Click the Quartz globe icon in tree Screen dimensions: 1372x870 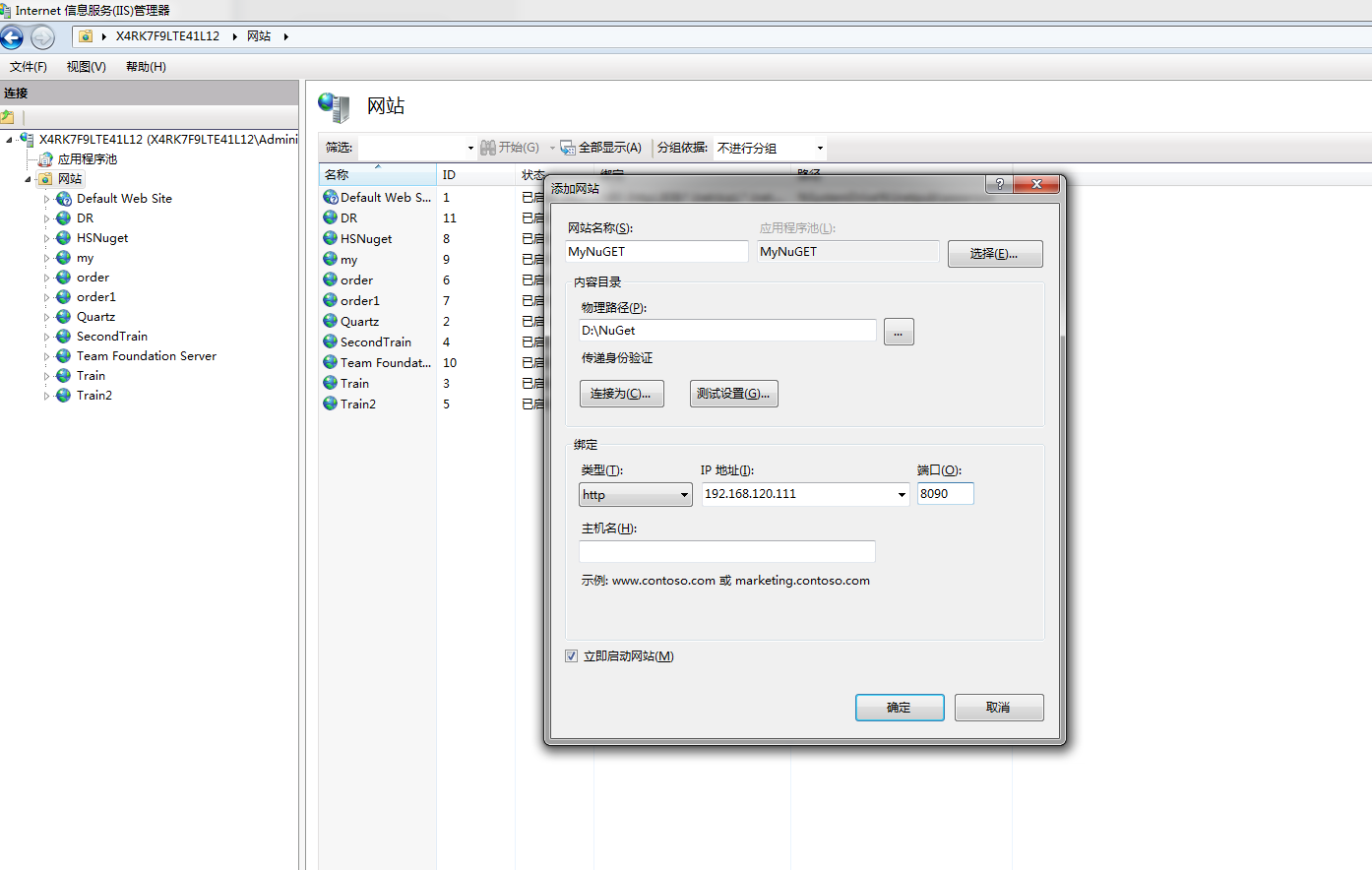[64, 317]
